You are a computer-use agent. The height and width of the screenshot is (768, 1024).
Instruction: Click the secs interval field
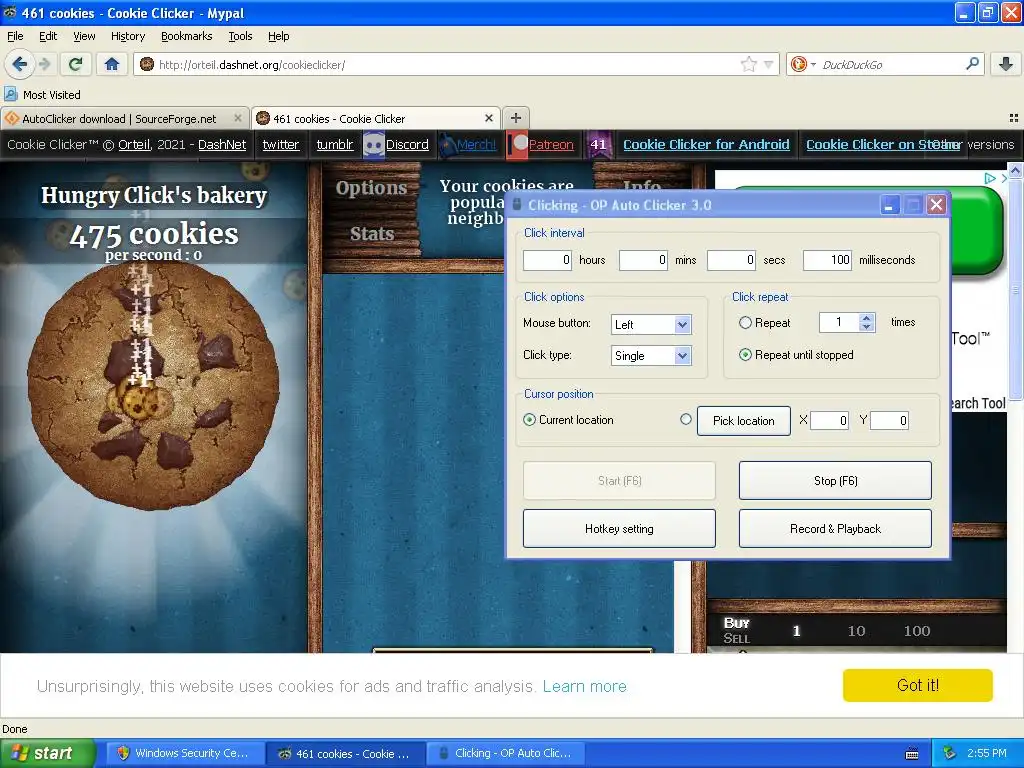[x=731, y=260]
